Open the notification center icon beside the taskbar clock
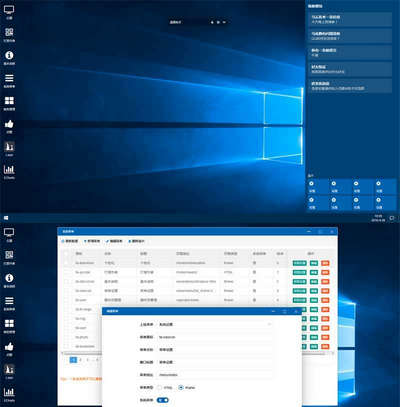Image resolution: width=400 pixels, height=407 pixels. point(392,218)
